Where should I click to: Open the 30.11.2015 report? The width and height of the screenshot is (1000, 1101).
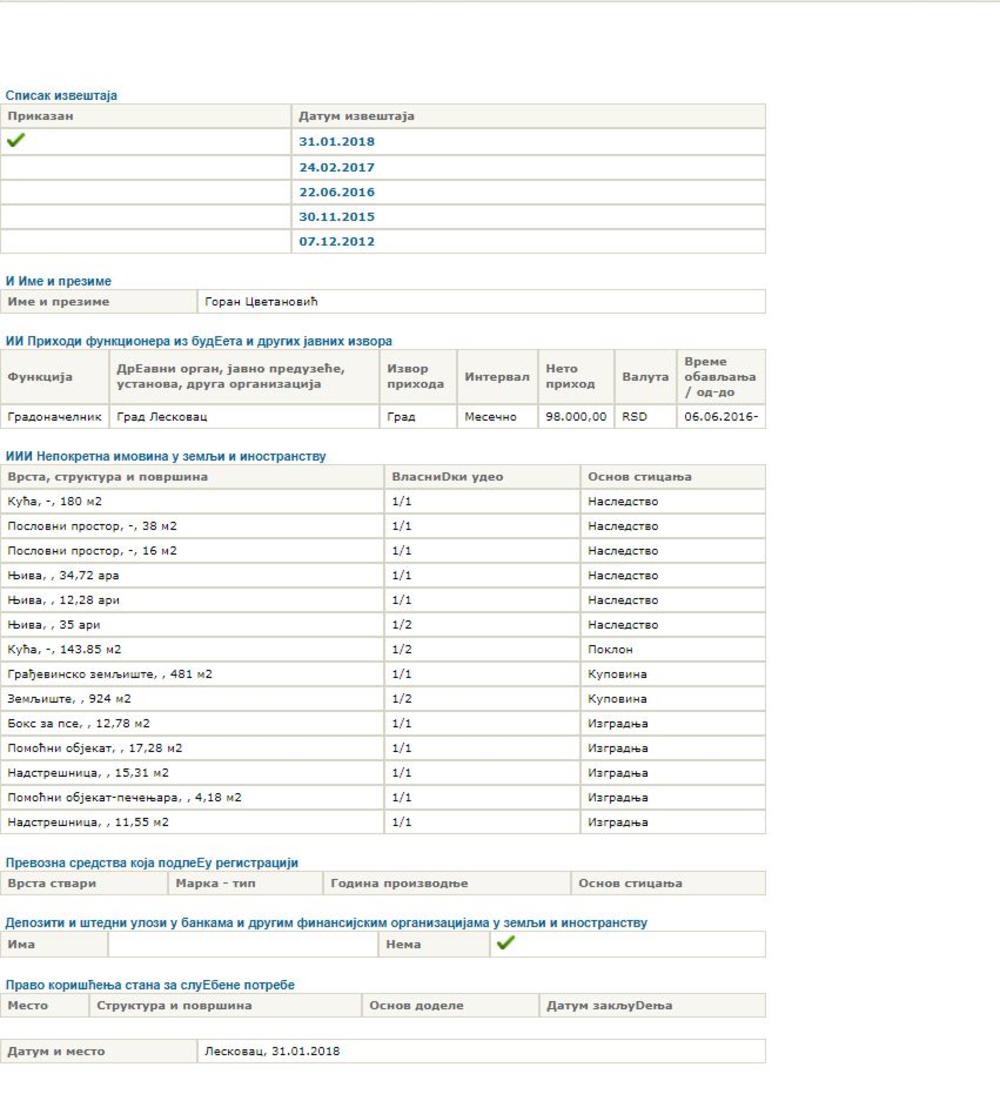tap(336, 216)
